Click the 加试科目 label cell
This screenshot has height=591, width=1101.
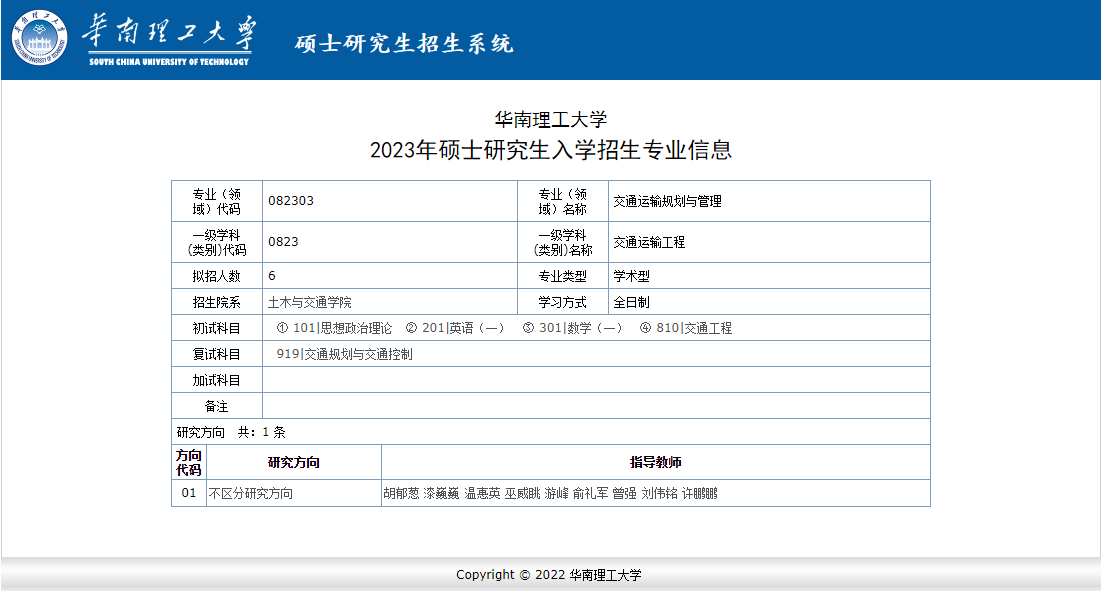(217, 380)
